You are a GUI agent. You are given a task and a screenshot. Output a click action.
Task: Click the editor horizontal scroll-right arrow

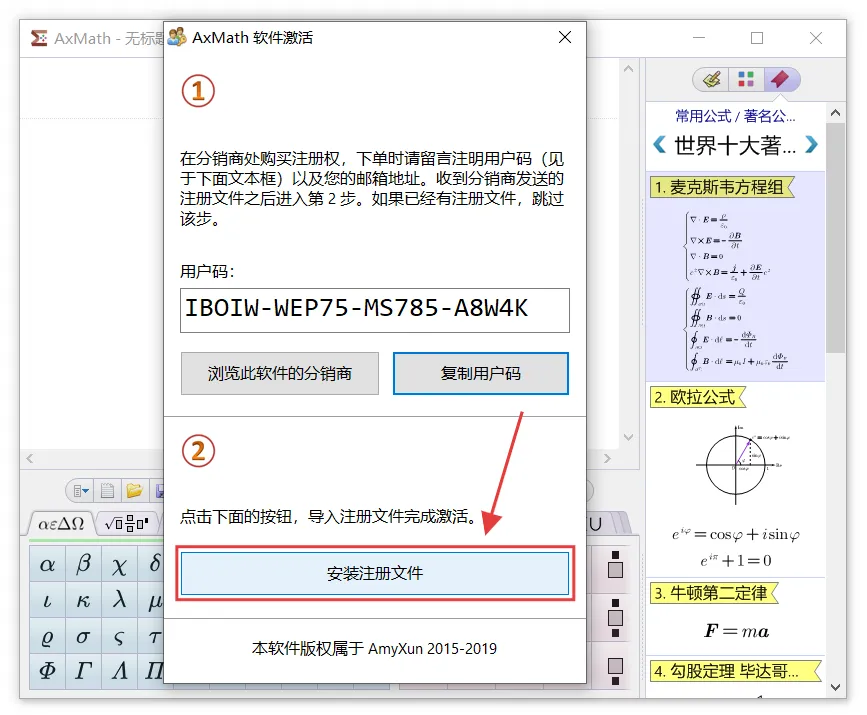(x=607, y=458)
